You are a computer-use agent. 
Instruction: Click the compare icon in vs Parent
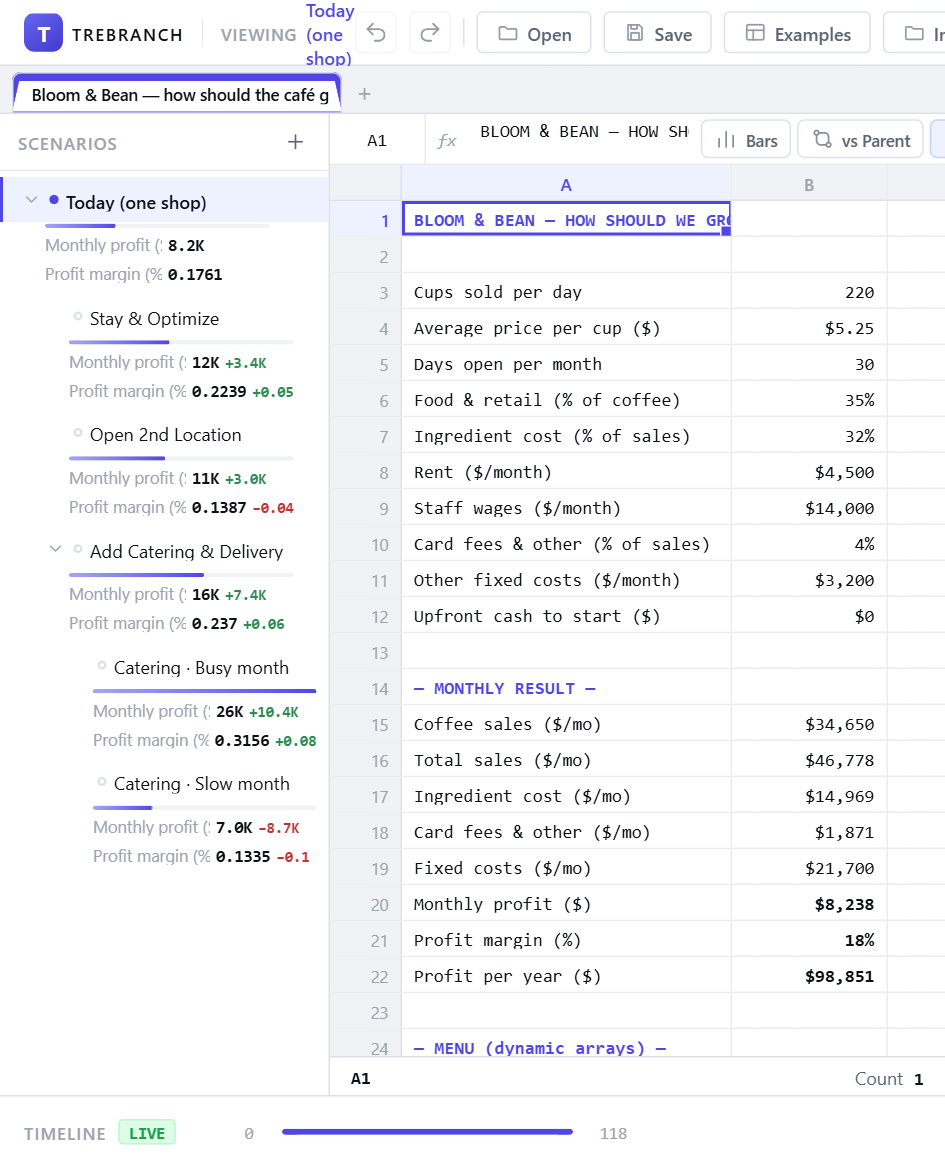[x=822, y=139]
